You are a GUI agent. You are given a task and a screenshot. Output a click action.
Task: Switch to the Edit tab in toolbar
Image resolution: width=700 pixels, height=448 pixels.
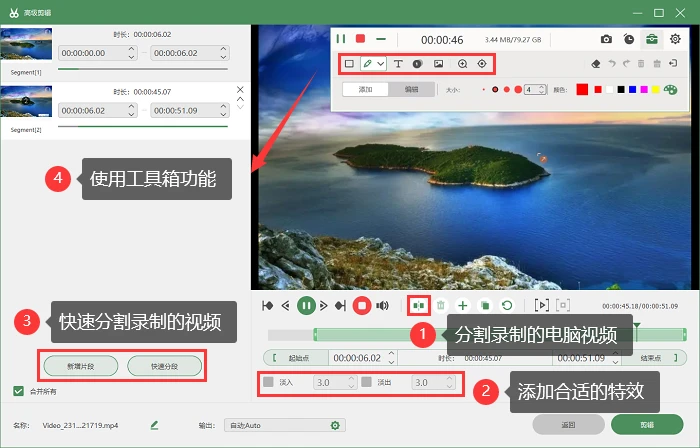pos(411,89)
